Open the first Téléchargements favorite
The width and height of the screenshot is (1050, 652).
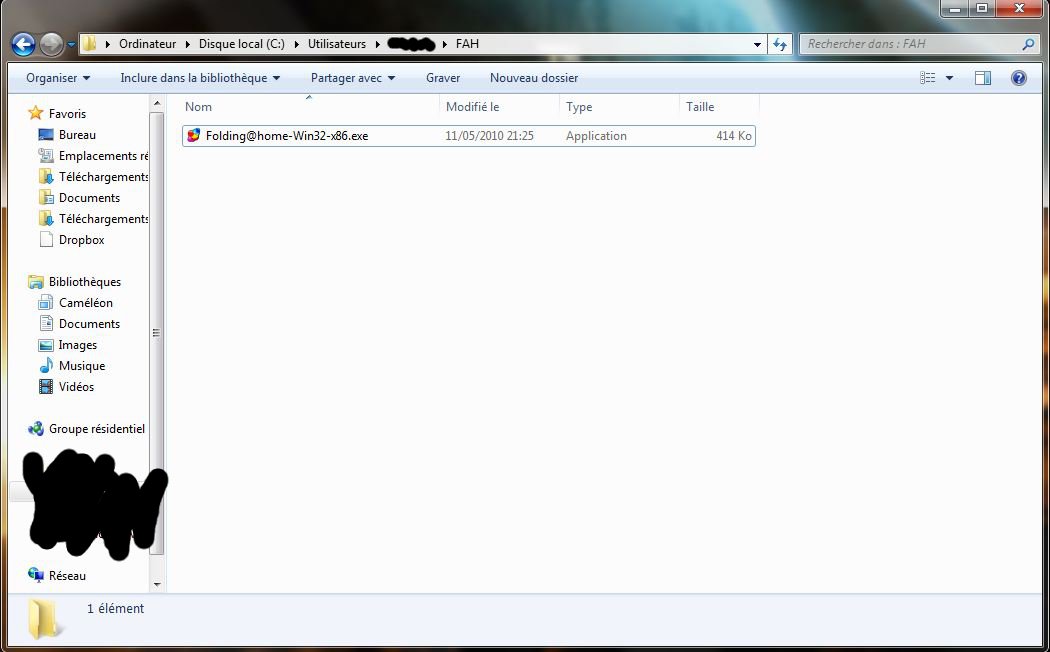pos(103,177)
